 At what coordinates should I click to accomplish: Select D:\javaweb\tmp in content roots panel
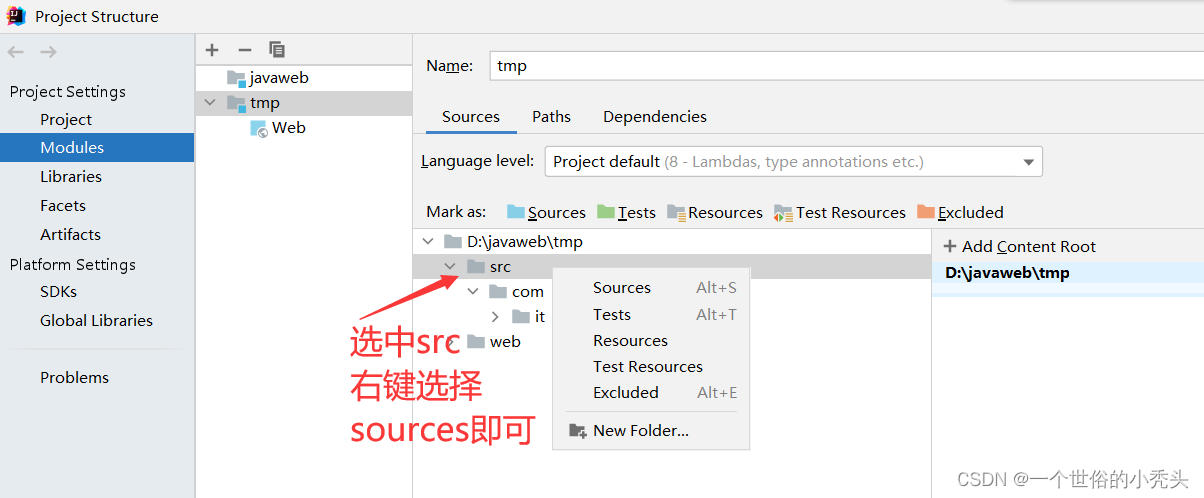click(x=1068, y=272)
